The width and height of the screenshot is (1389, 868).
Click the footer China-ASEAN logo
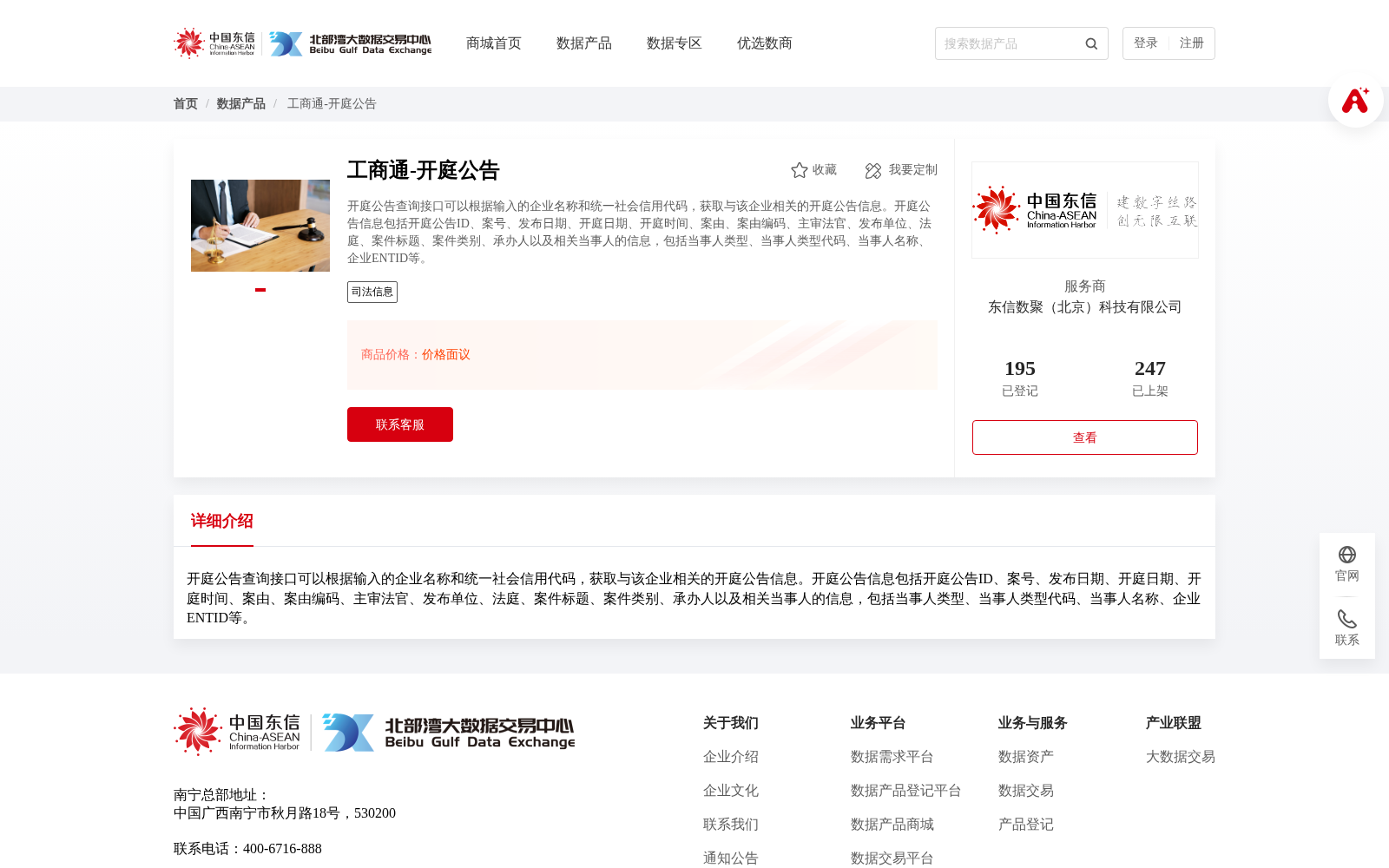237,732
